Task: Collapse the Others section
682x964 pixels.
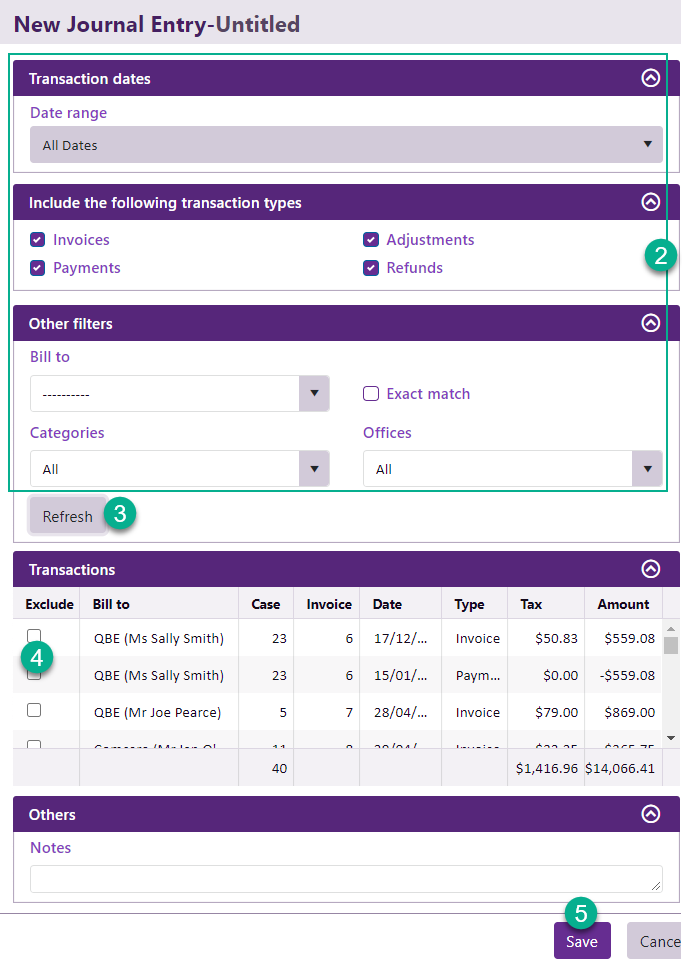Action: pos(650,814)
